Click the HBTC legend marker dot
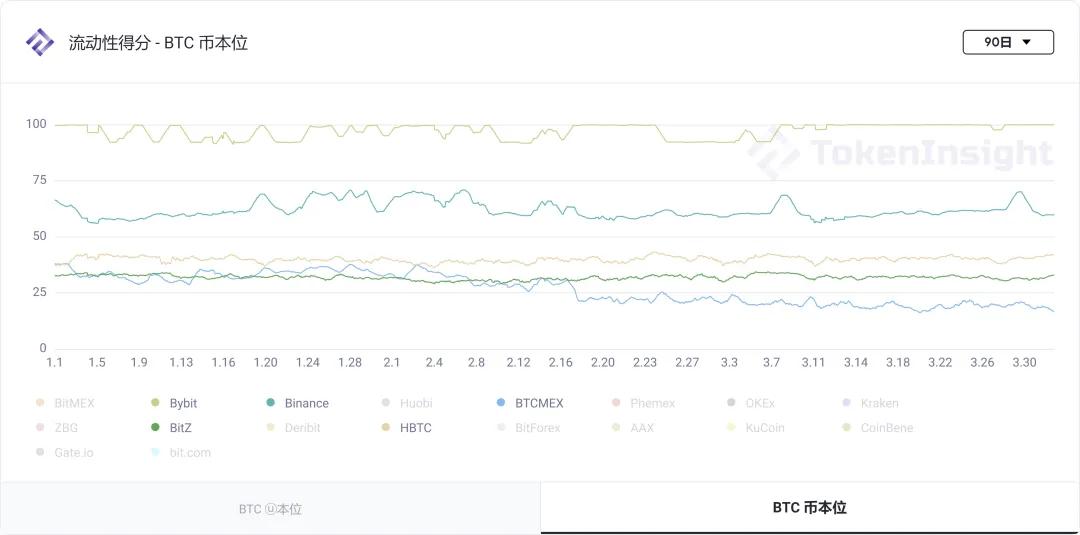 386,428
